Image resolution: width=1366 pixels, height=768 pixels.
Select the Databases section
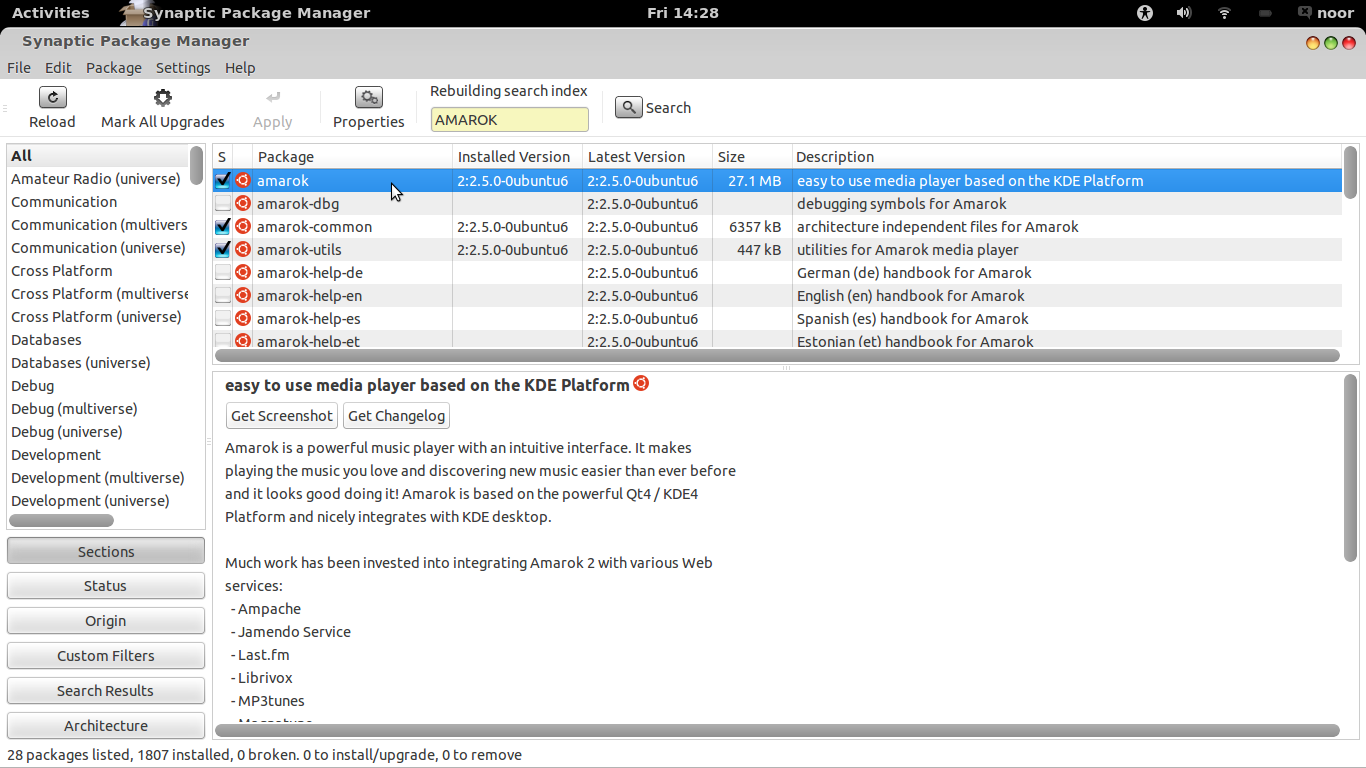[x=98, y=340]
